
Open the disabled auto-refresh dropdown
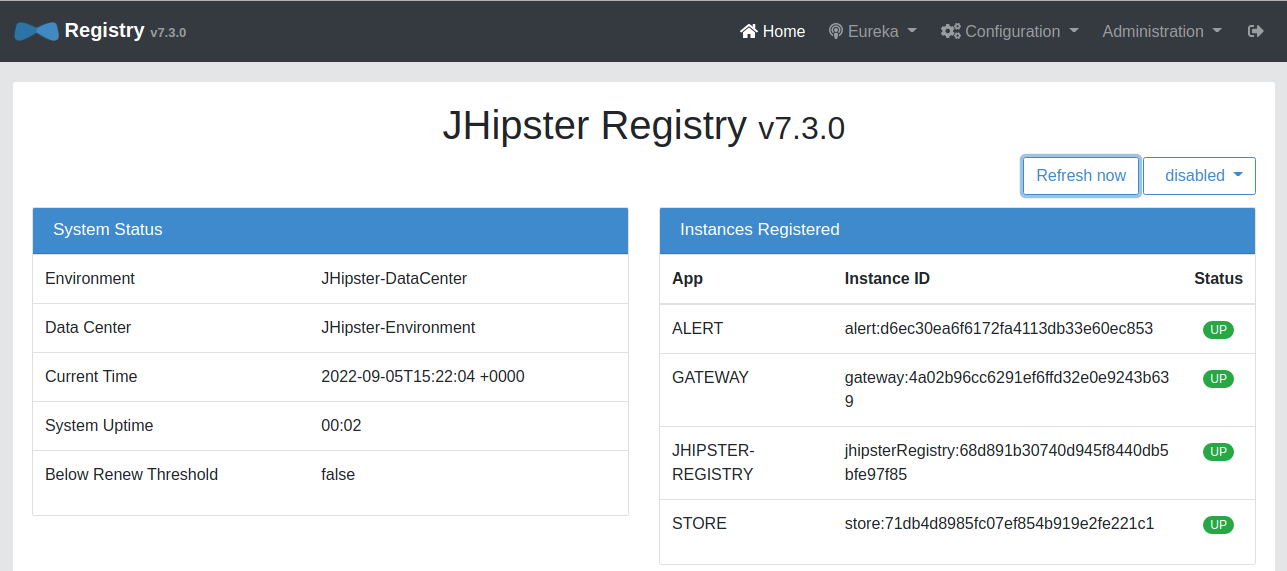pos(1199,176)
